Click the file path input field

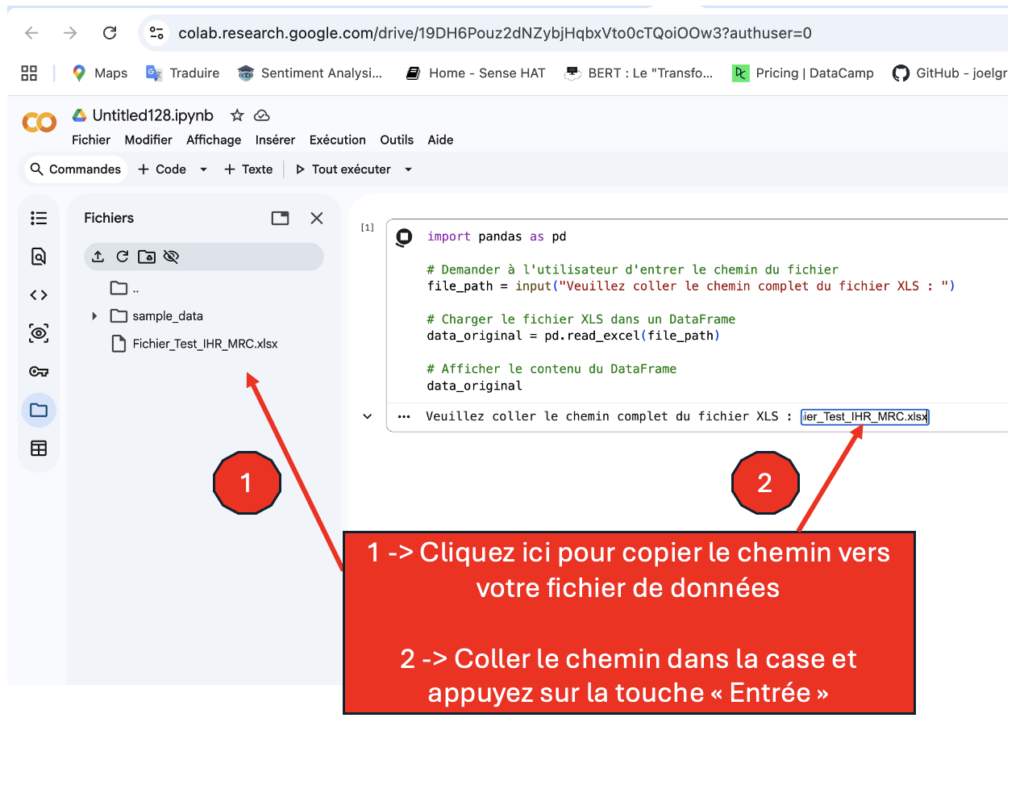(864, 417)
